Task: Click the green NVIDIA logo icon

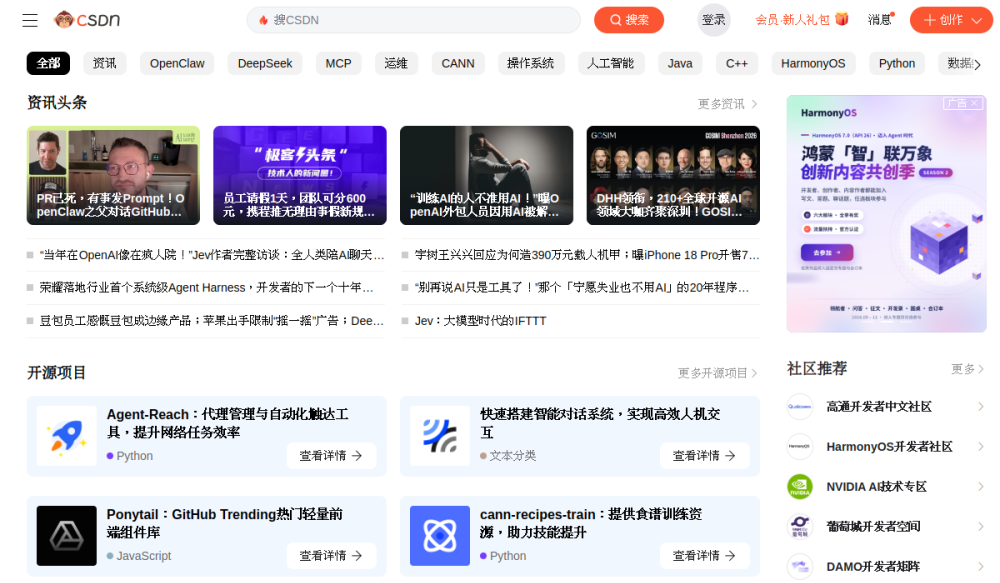Action: [800, 487]
